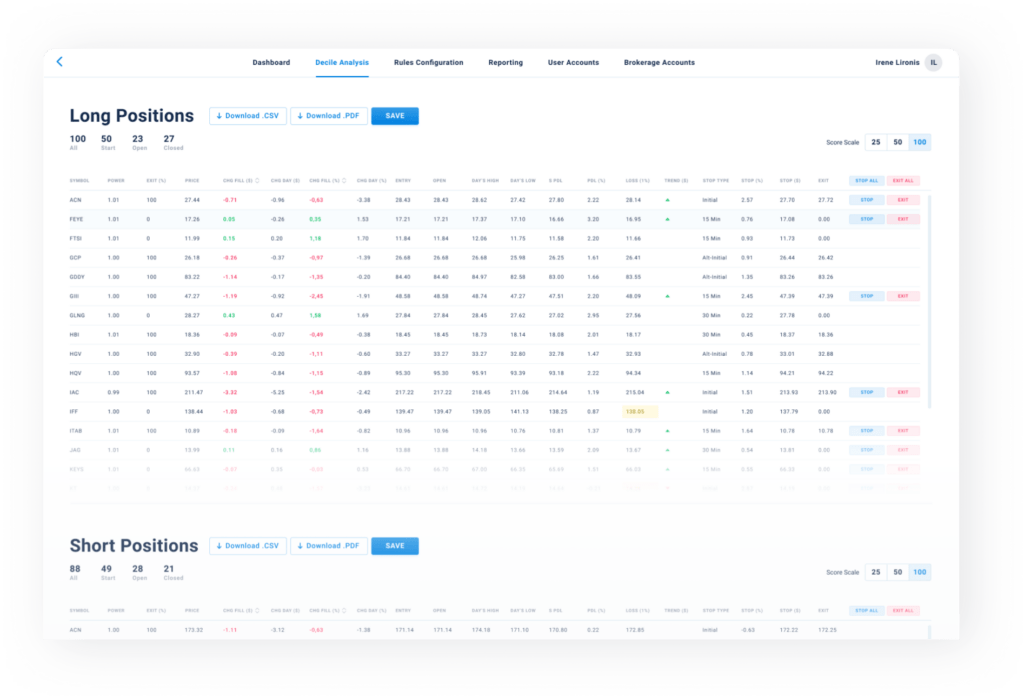The image size is (1024, 699).
Task: Click the green trend arrow in the ACN row
Action: pyautogui.click(x=668, y=199)
